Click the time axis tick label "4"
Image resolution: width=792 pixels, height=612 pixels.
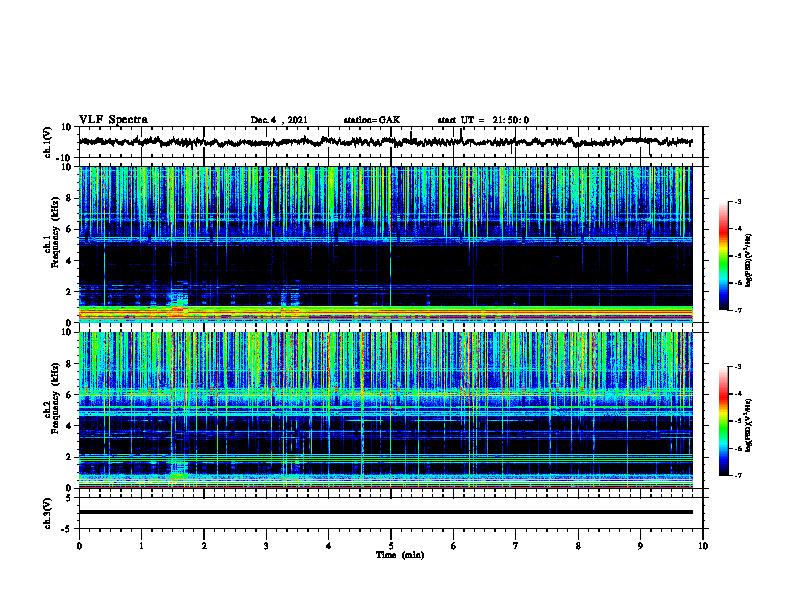pos(329,546)
